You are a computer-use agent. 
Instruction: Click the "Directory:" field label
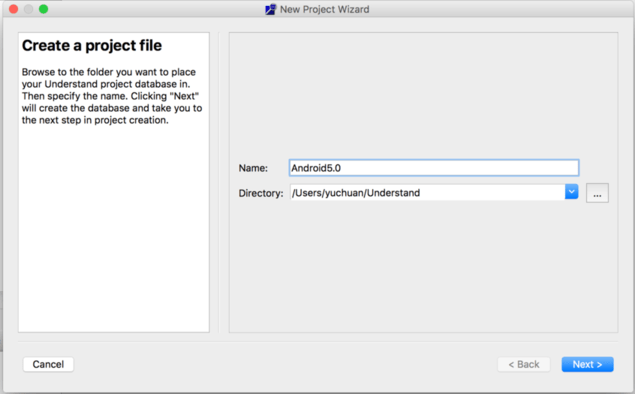tap(261, 193)
